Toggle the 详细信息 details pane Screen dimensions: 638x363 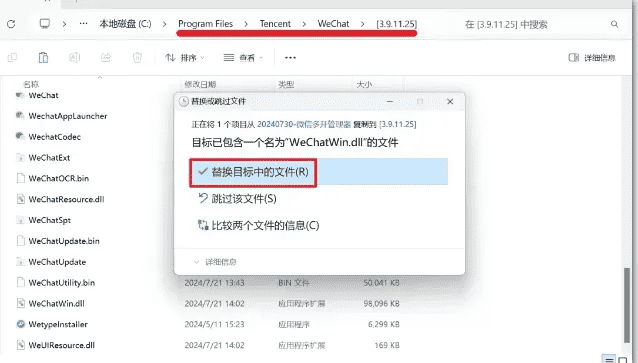(x=592, y=58)
